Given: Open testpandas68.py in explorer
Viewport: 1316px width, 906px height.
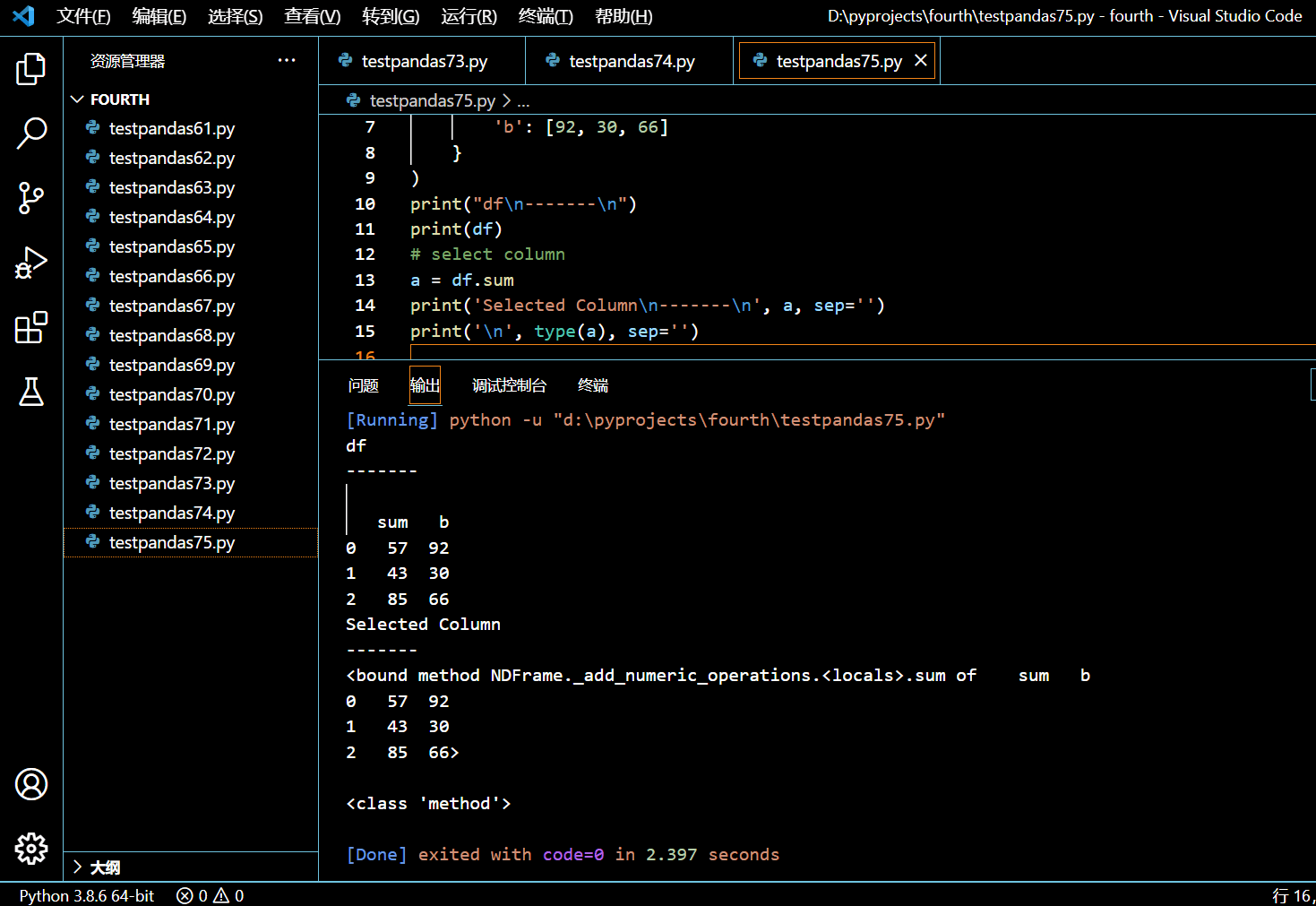Looking at the screenshot, I should point(191,335).
